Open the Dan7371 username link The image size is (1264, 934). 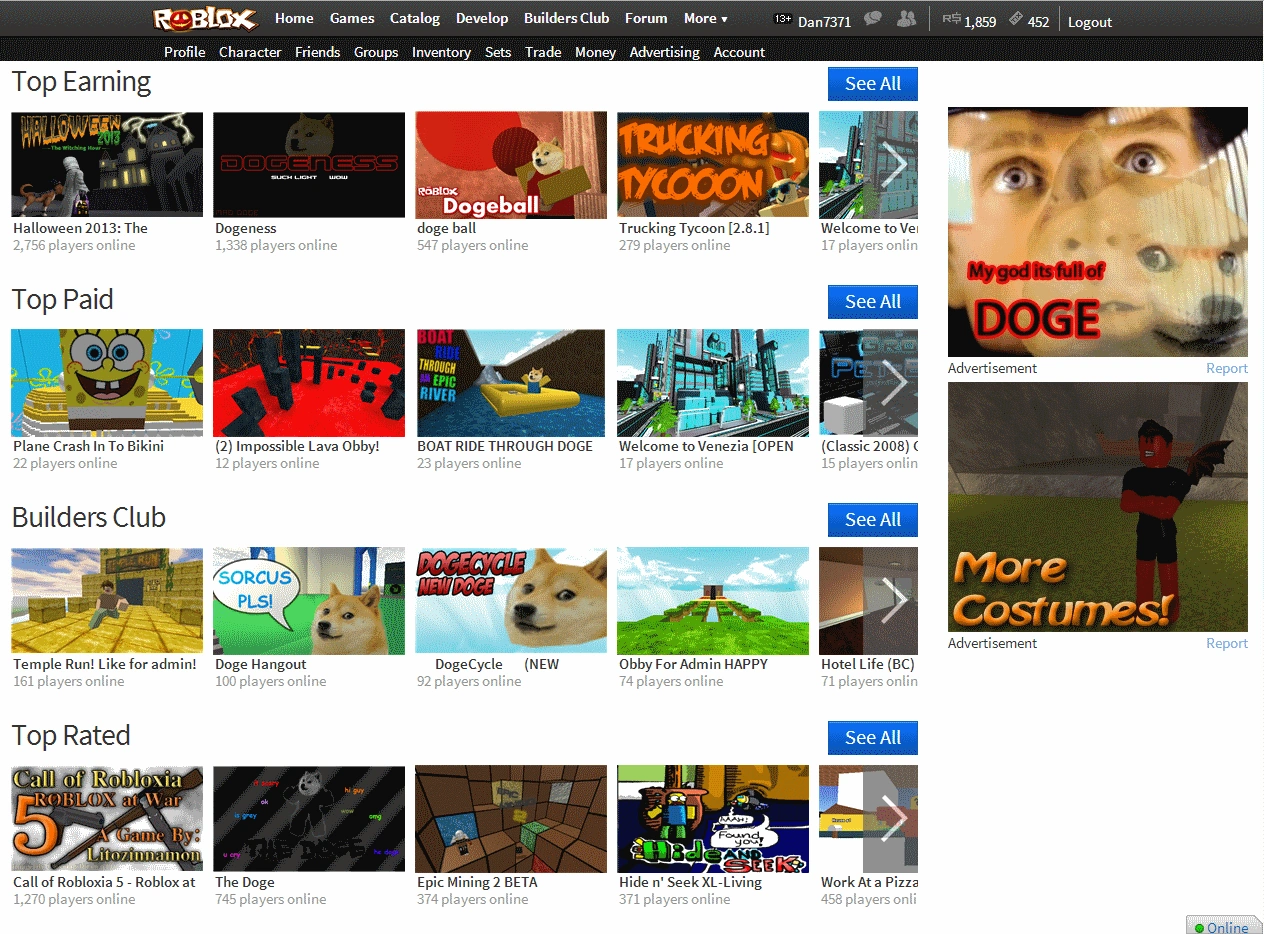click(824, 21)
